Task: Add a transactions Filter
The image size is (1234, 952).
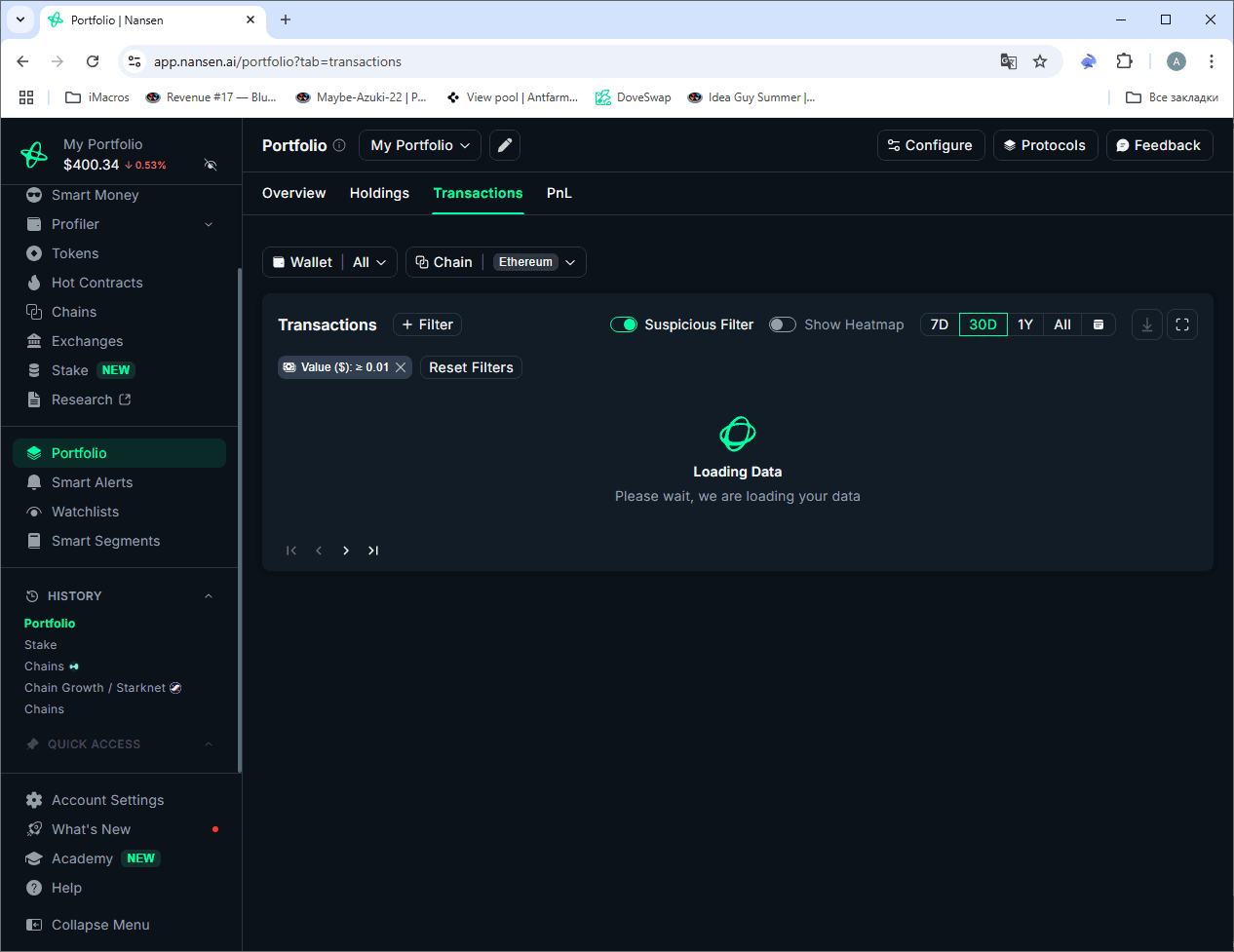Action: (x=428, y=324)
